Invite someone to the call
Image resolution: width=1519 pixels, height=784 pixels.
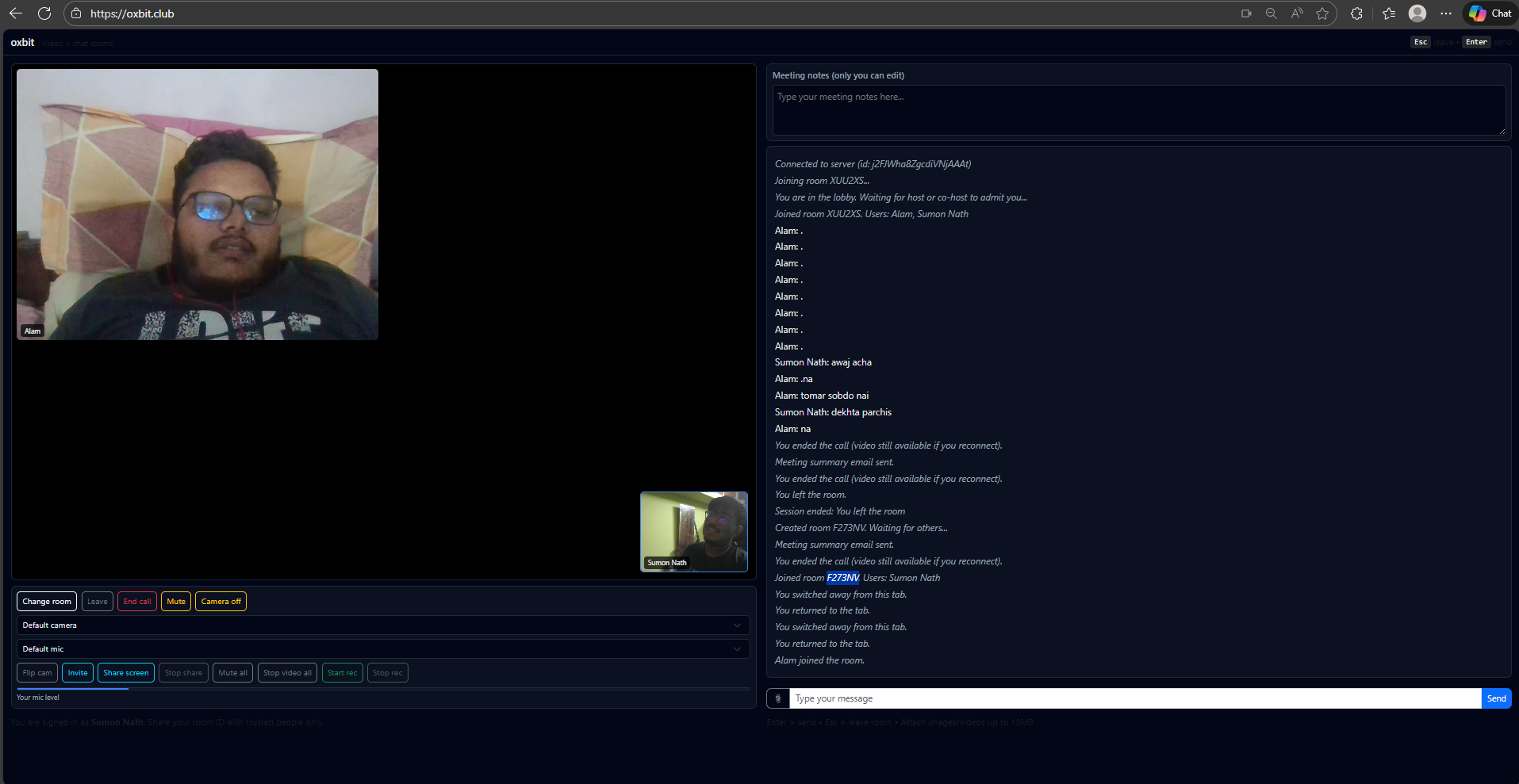click(x=77, y=672)
